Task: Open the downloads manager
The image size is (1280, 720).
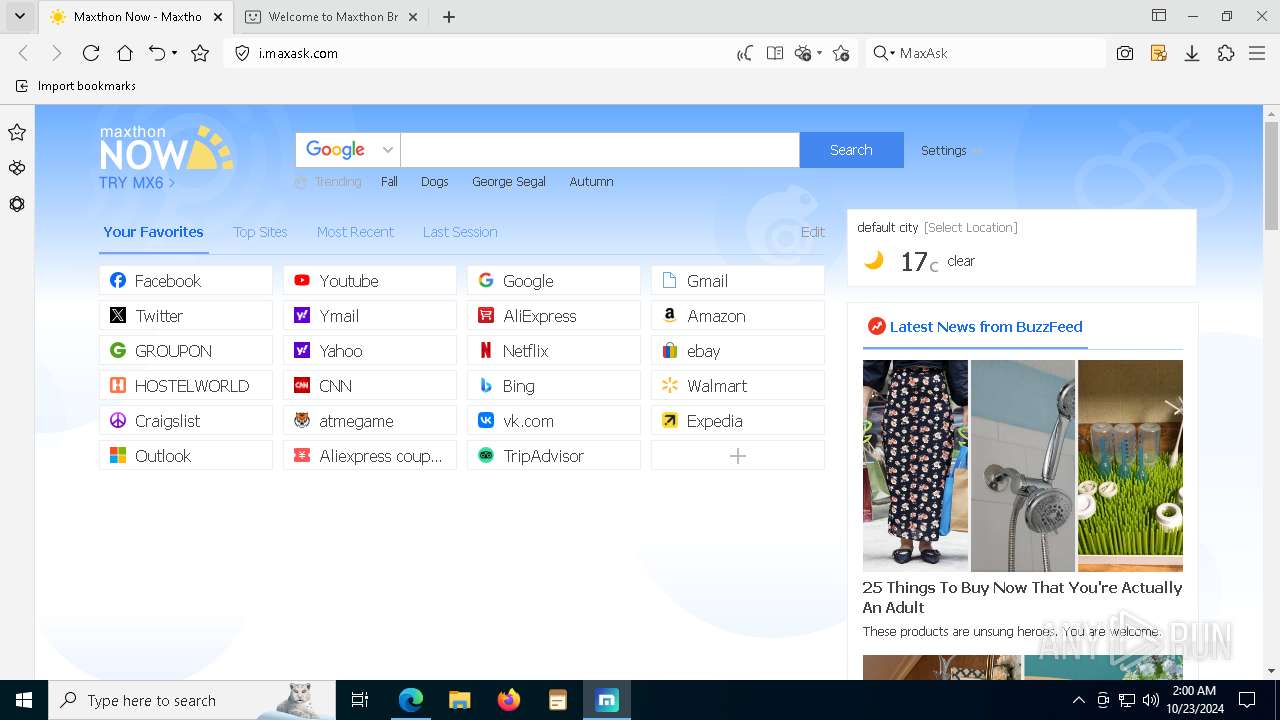Action: pyautogui.click(x=1192, y=53)
